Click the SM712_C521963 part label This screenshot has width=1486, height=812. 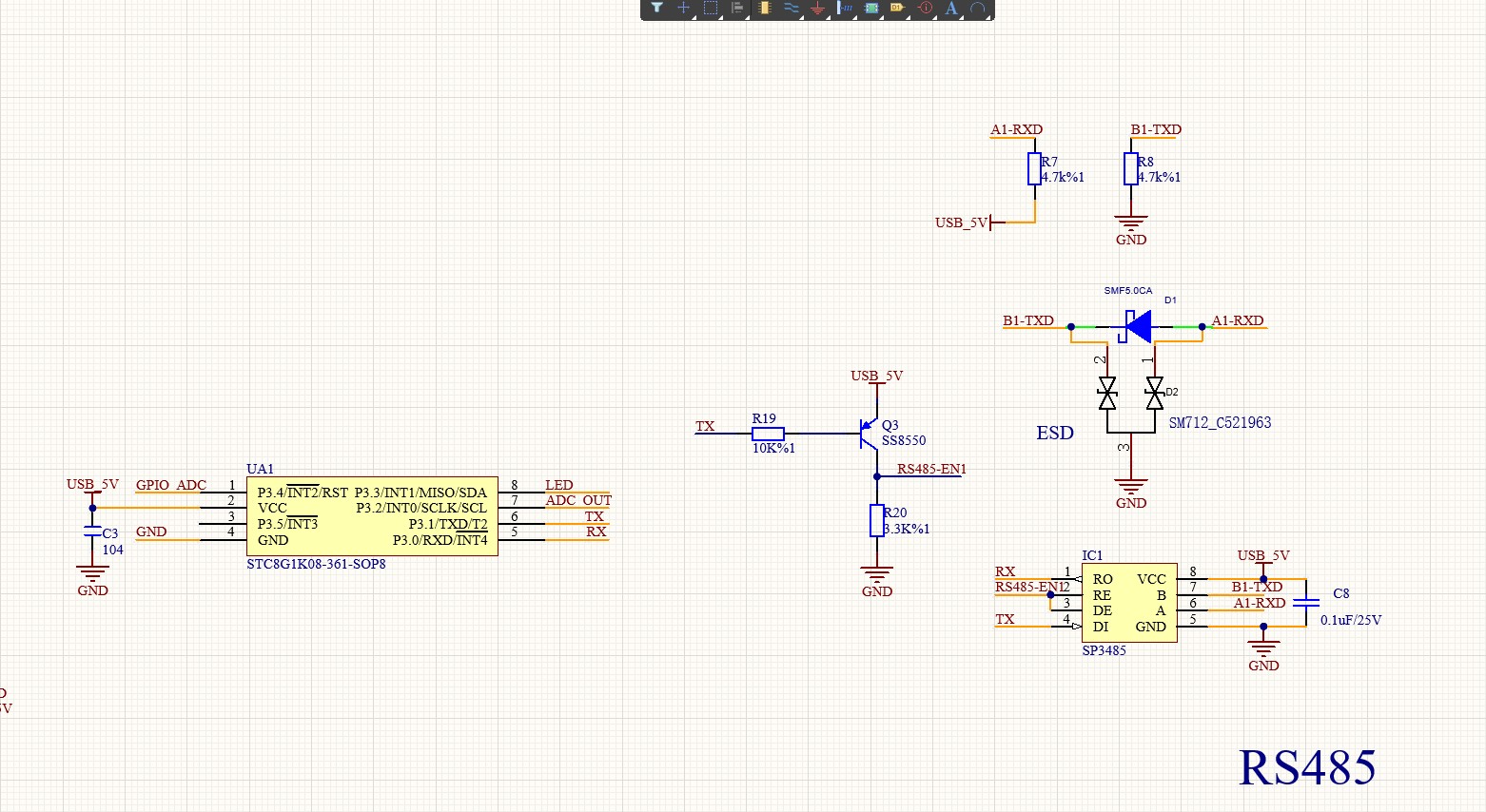[x=1220, y=422]
